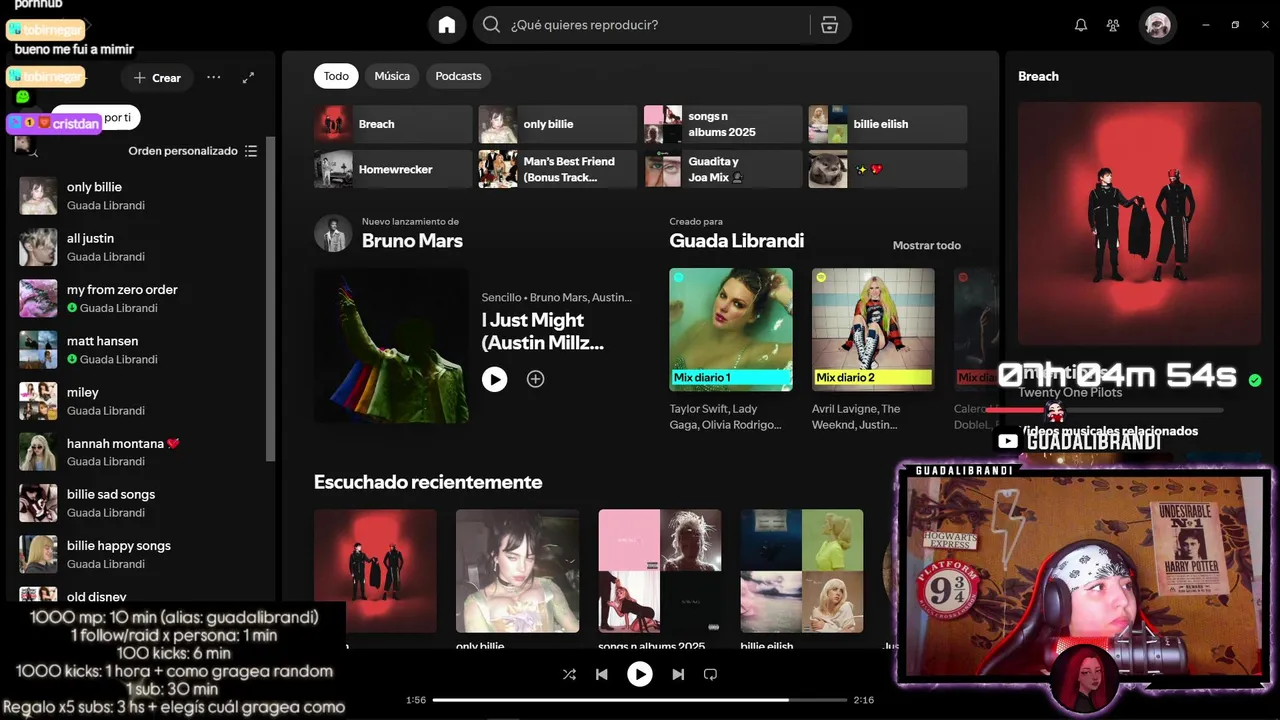Screen dimensions: 1280x720
Task: Open miley playlist in library
Action: [139, 401]
